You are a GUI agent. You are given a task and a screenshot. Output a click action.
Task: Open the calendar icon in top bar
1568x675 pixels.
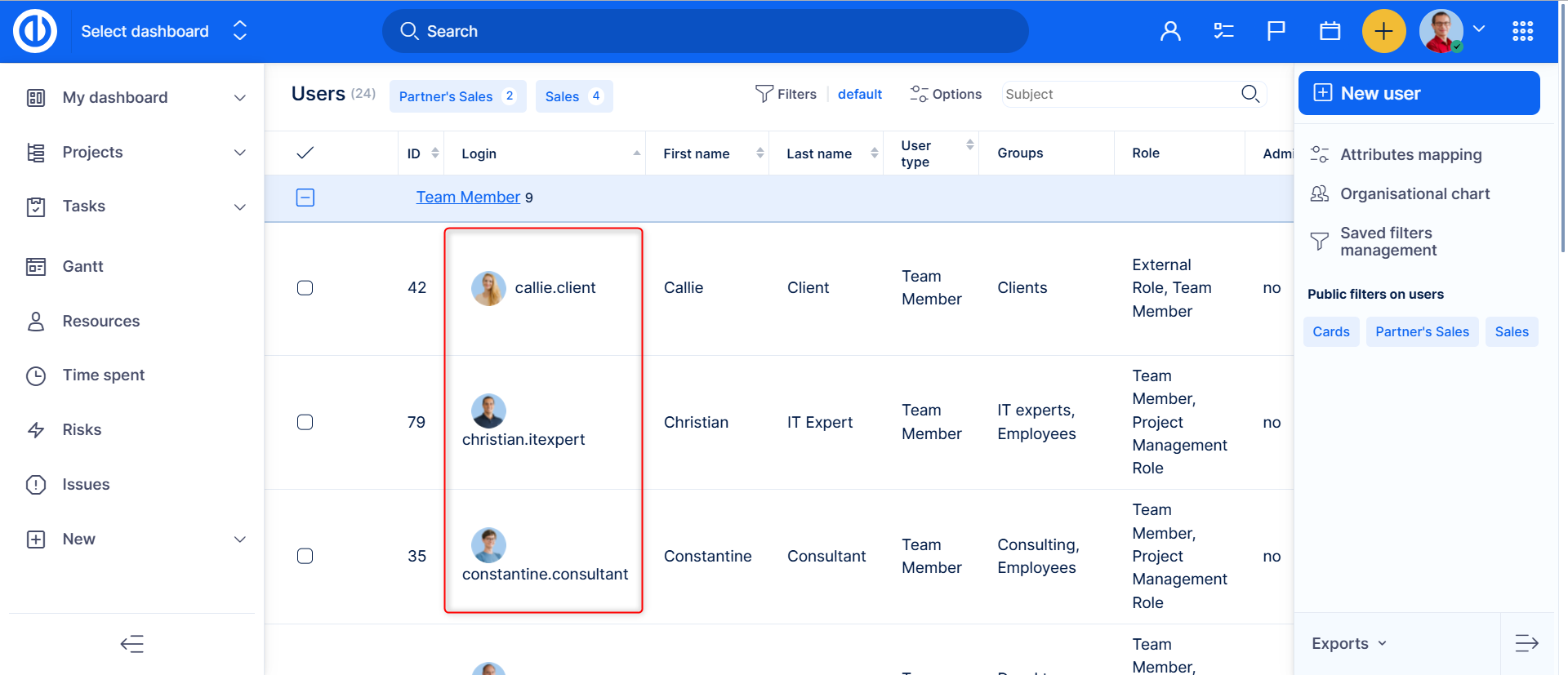tap(1330, 31)
